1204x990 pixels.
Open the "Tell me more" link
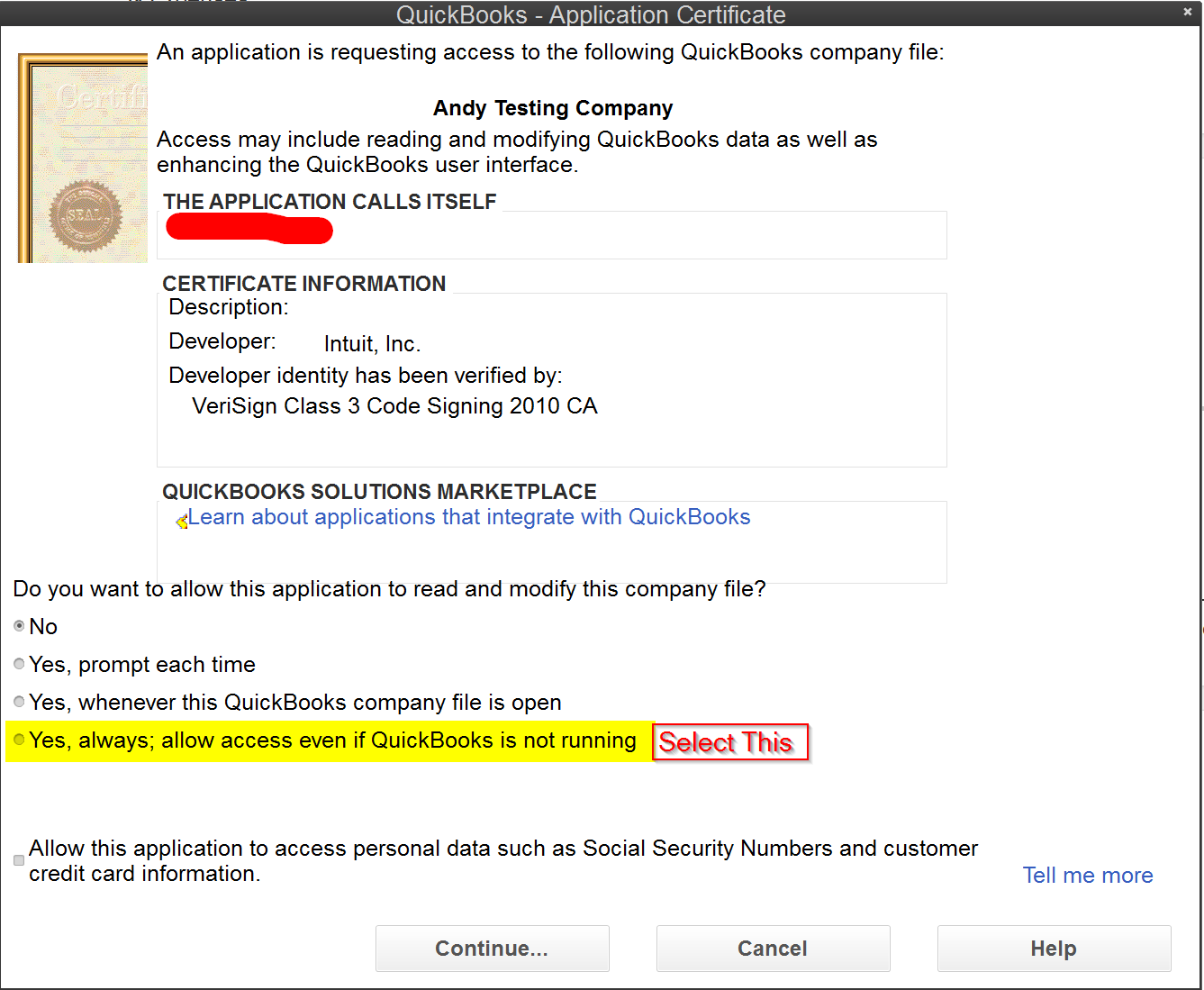coord(1088,876)
